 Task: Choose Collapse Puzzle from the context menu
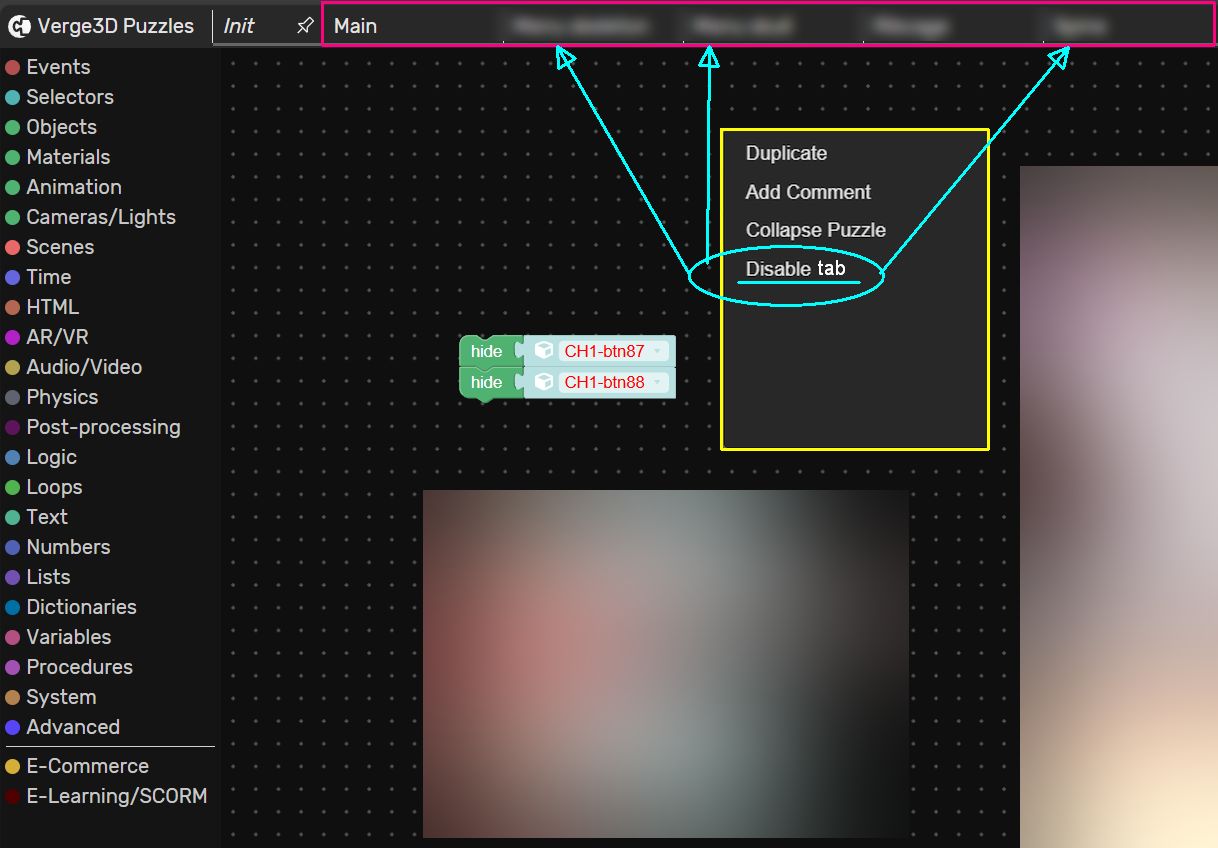[816, 230]
